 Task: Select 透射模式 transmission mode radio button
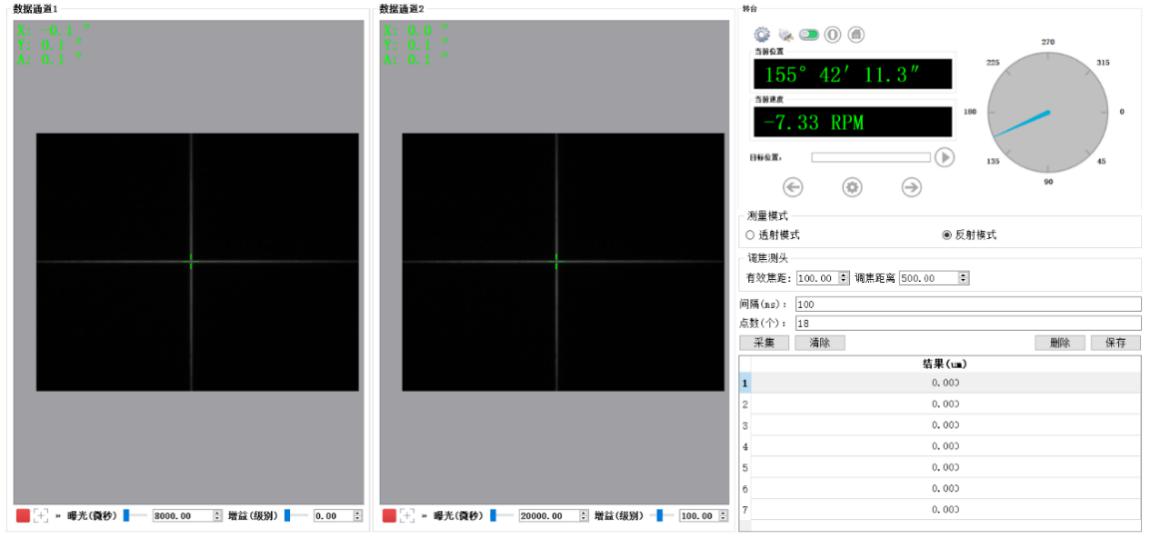[750, 235]
